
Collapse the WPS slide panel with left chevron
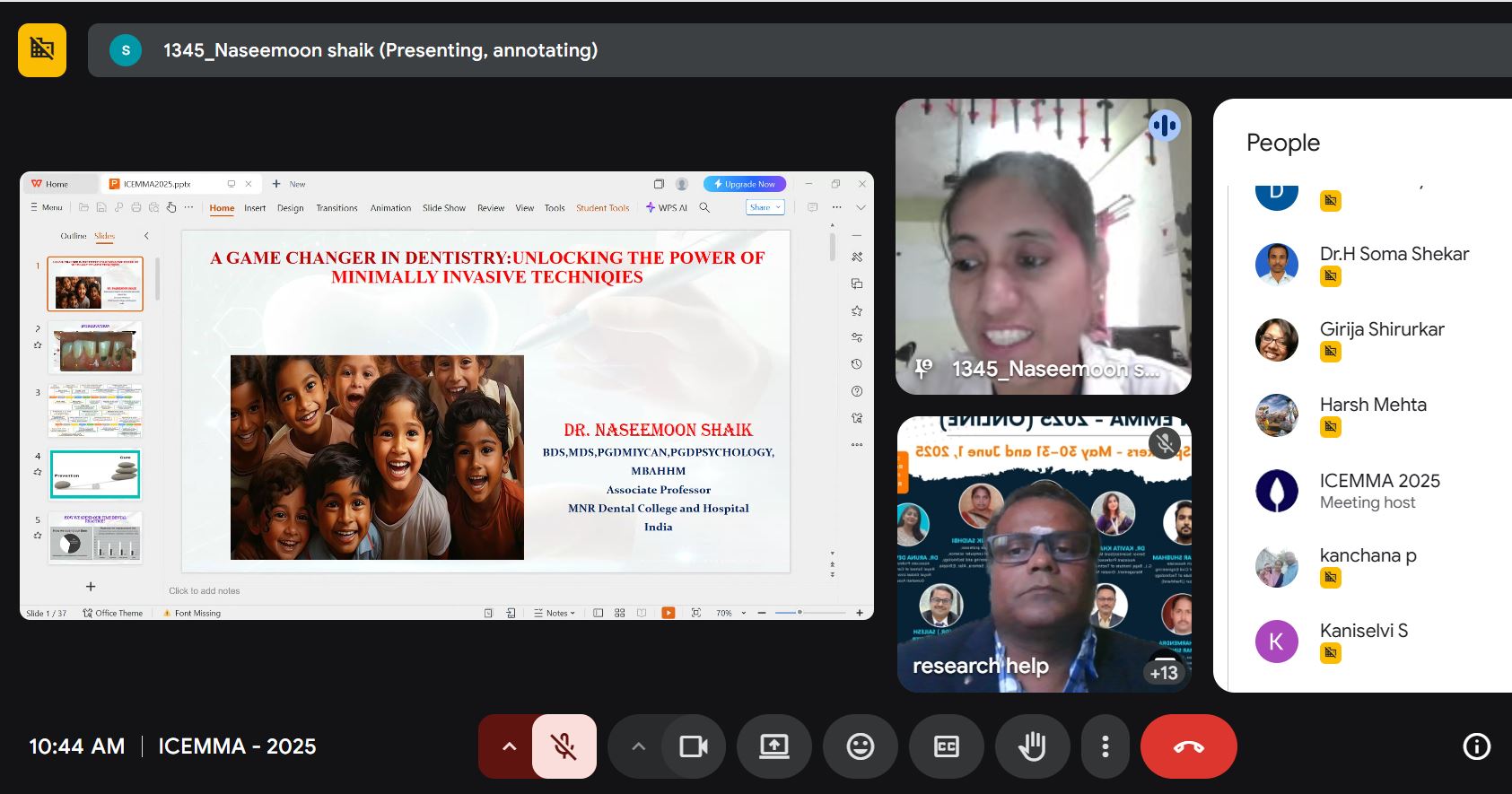pos(146,236)
